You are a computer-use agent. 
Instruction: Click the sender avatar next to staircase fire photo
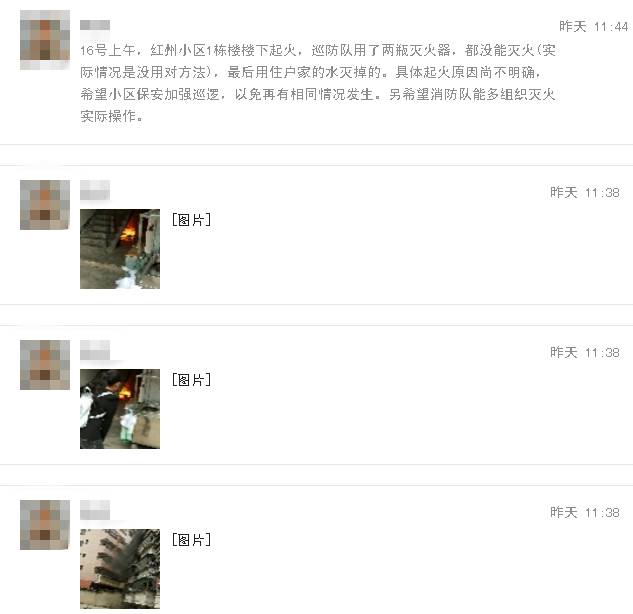pos(45,205)
